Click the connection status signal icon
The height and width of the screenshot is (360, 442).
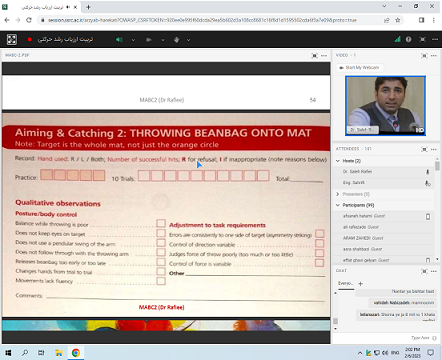pyautogui.click(x=397, y=39)
